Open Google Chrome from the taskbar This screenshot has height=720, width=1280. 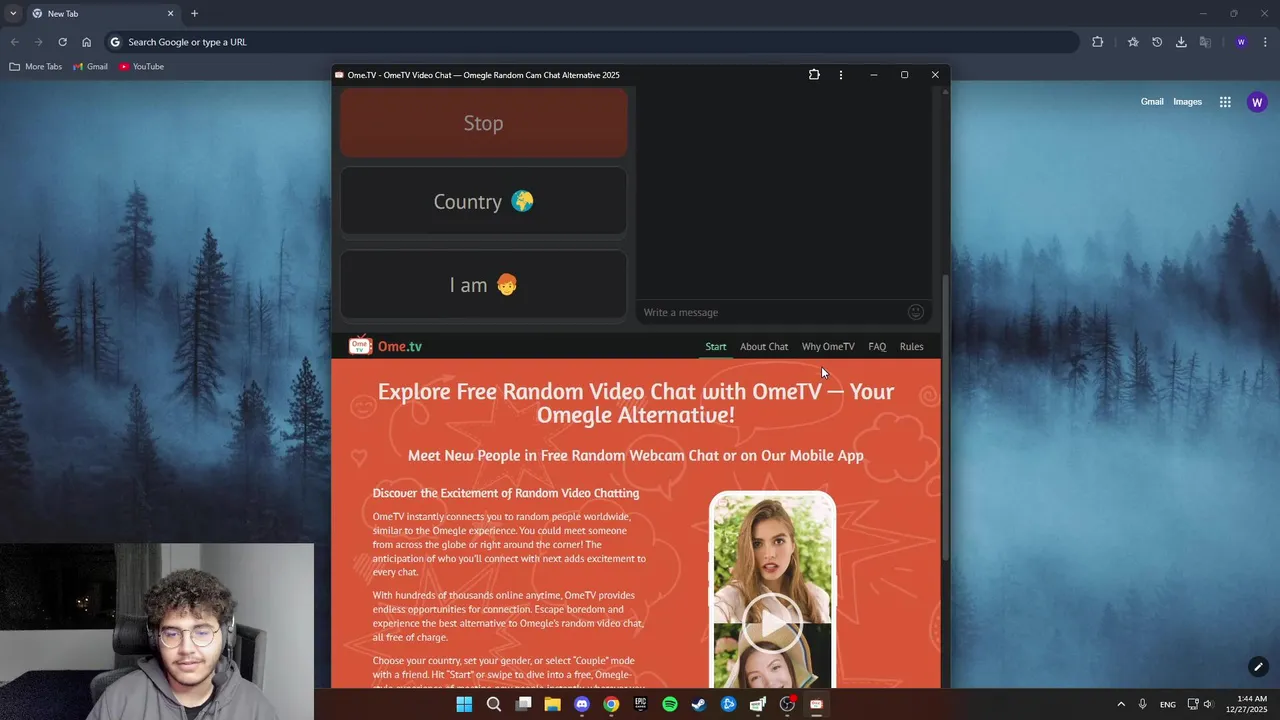[611, 704]
